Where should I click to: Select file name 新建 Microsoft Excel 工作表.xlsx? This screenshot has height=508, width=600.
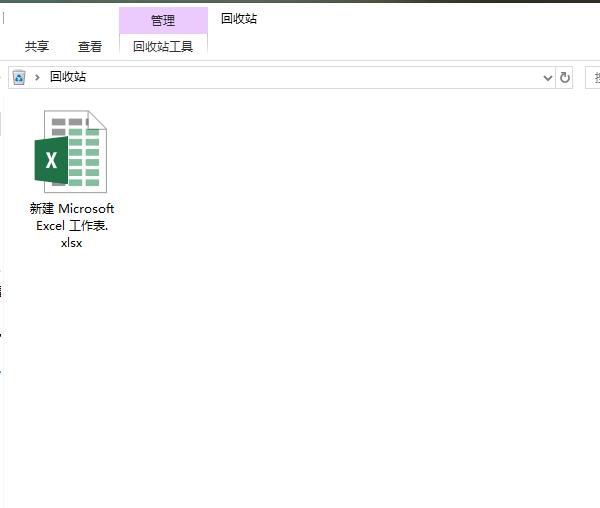[x=72, y=225]
